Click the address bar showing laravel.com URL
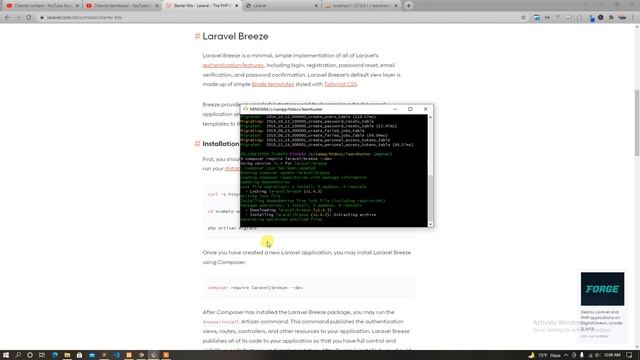Image resolution: width=640 pixels, height=360 pixels. point(282,18)
